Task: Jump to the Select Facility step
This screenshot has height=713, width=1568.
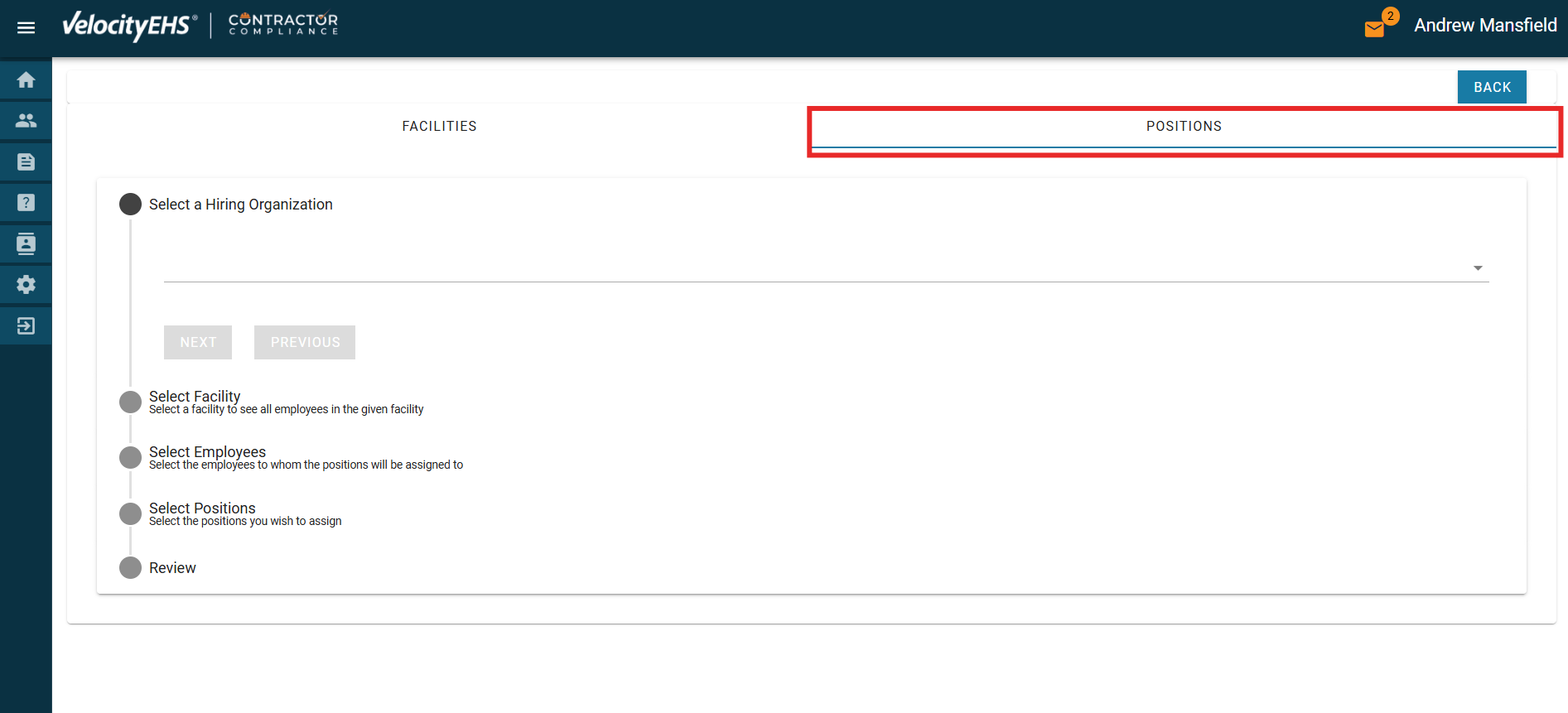Action: click(195, 397)
